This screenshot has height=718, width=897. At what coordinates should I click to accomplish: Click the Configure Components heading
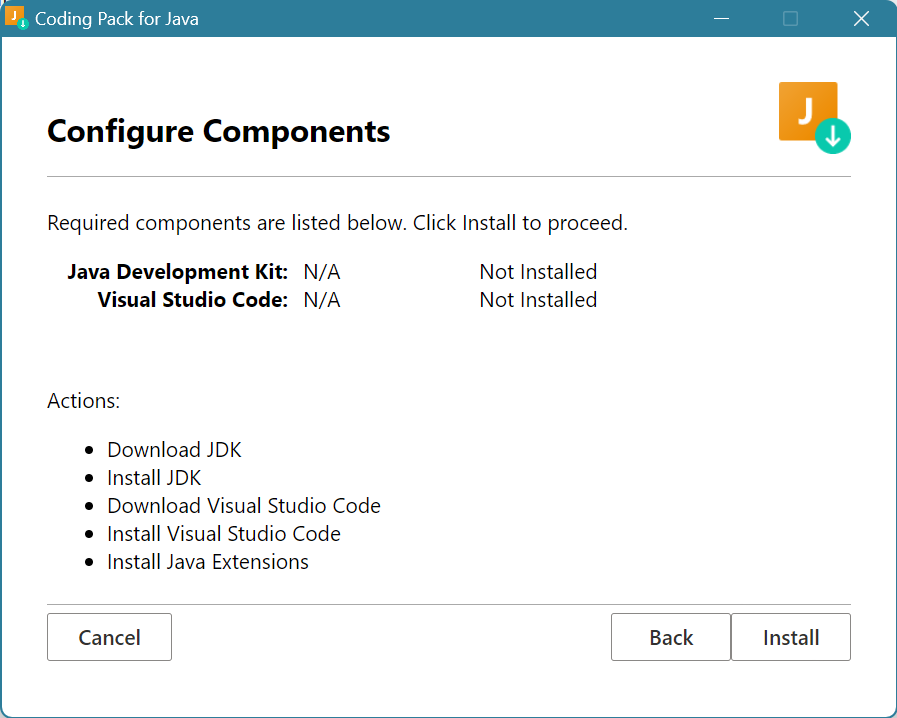click(x=218, y=131)
